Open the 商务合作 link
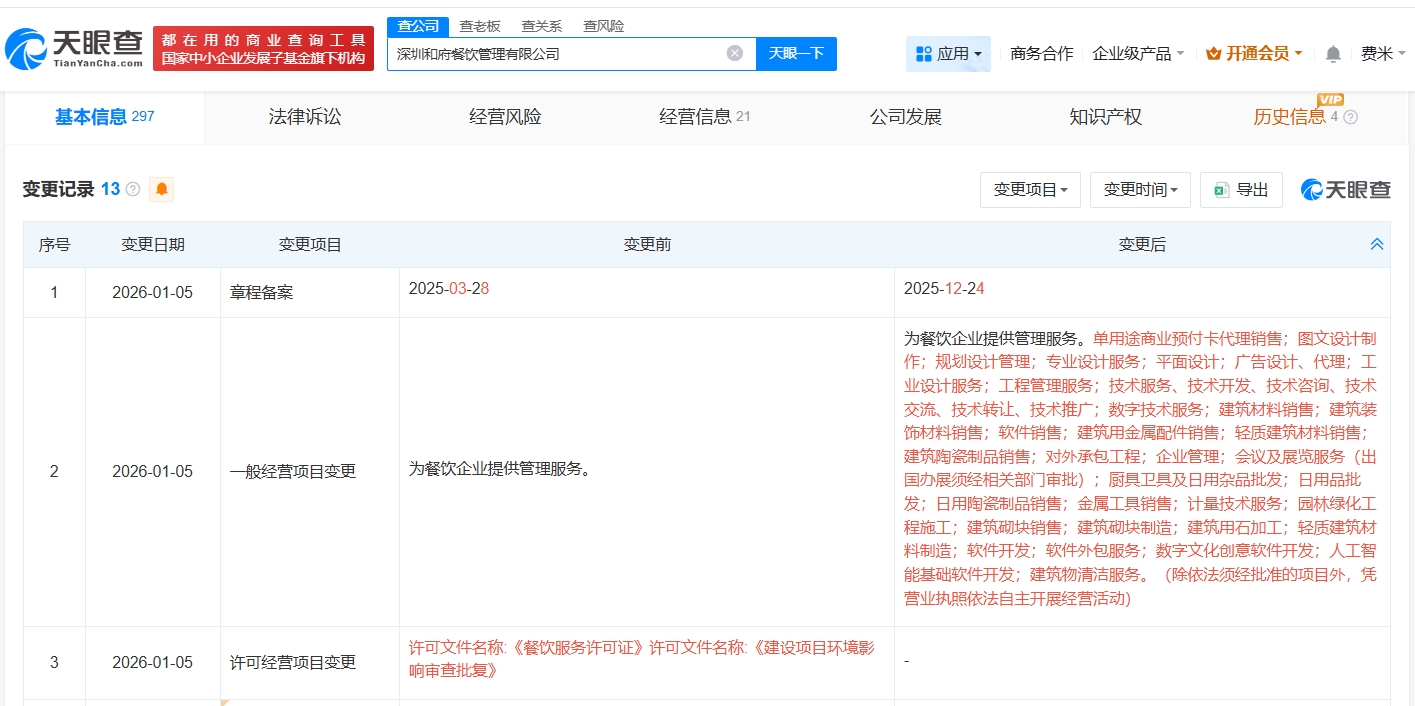The image size is (1415, 706). click(x=1041, y=54)
